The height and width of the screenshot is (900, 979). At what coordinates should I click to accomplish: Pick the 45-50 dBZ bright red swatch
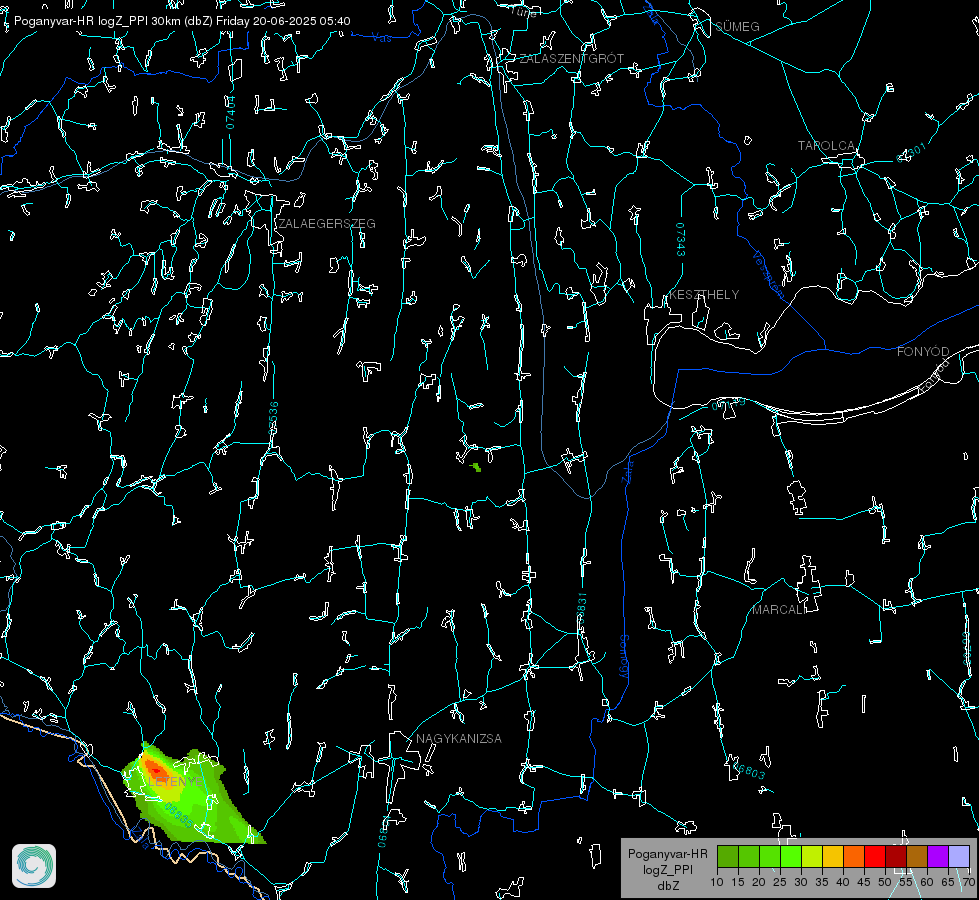coord(875,856)
